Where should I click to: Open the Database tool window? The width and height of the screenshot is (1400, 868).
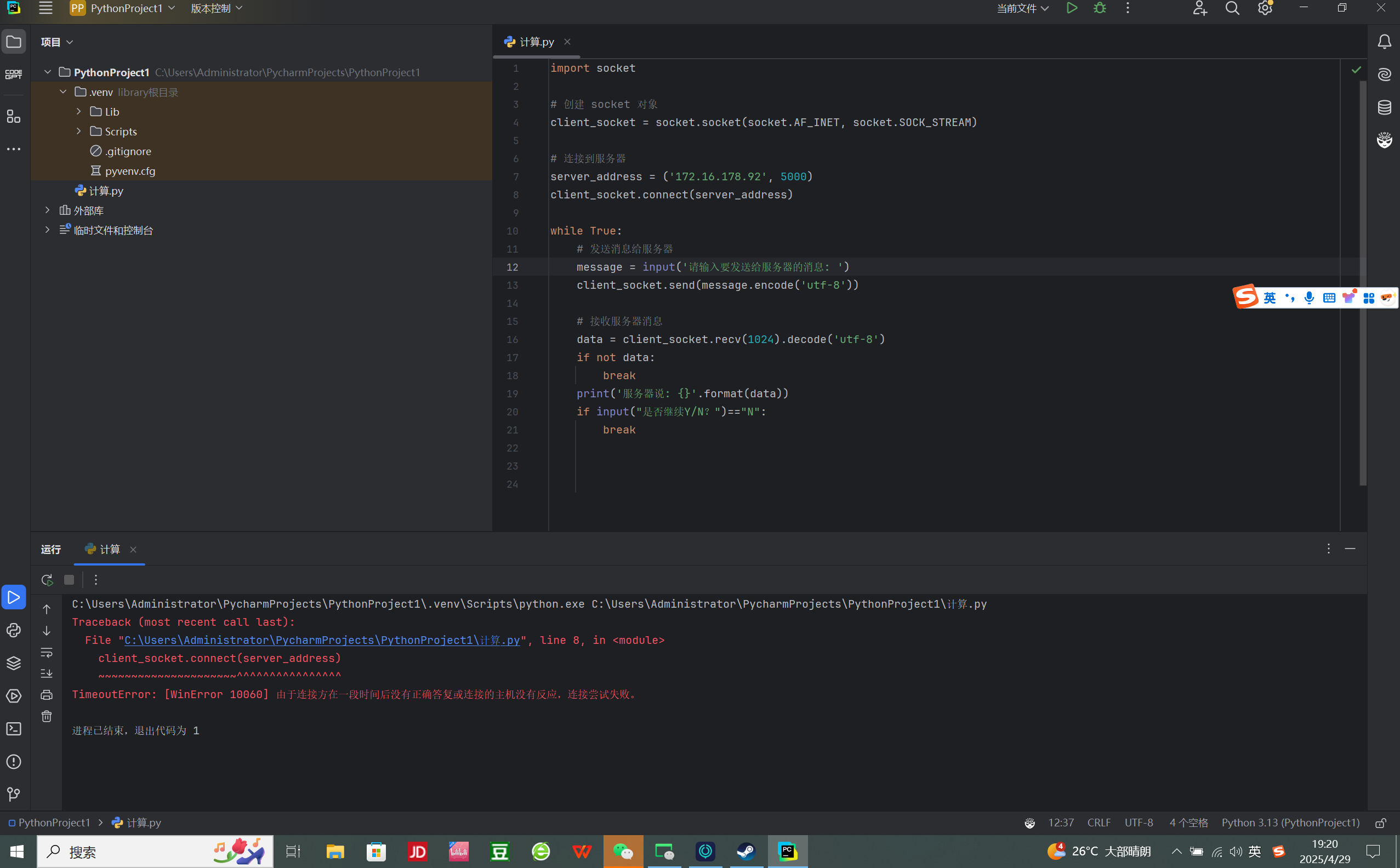(x=1385, y=107)
